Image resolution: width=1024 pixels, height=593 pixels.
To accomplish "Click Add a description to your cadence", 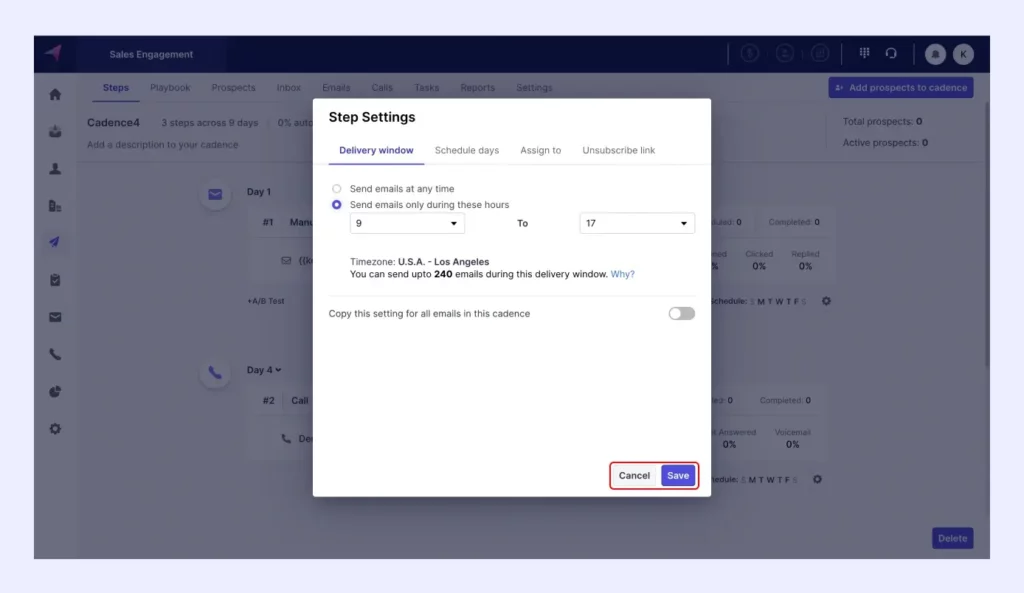I will coord(163,145).
